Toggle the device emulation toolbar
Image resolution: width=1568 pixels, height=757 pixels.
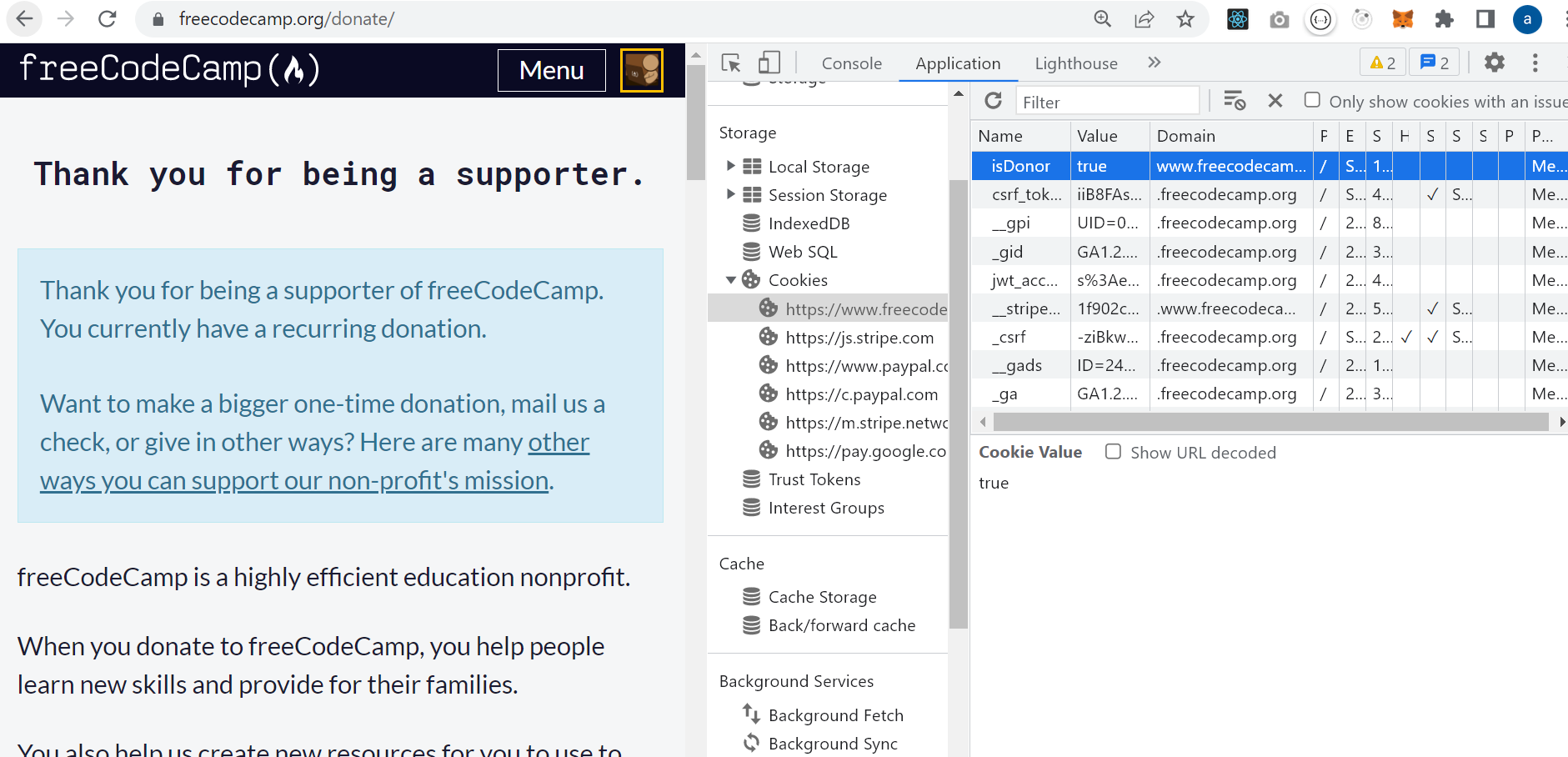click(x=769, y=63)
